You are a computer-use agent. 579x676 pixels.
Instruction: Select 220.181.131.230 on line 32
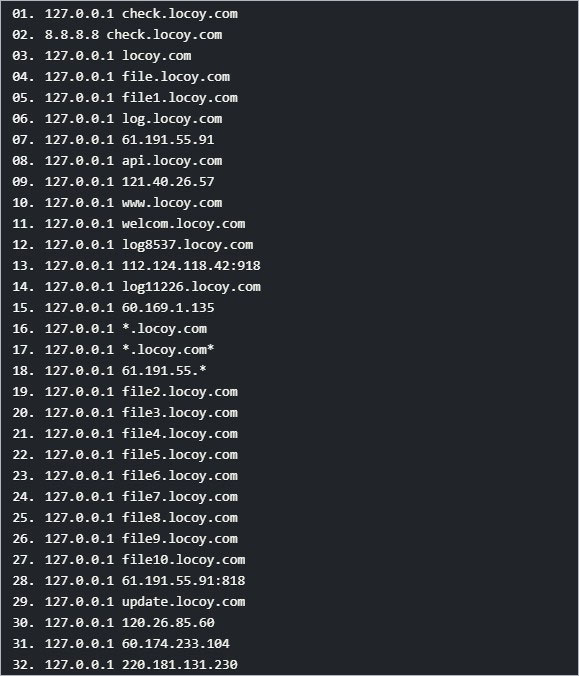[x=179, y=665]
